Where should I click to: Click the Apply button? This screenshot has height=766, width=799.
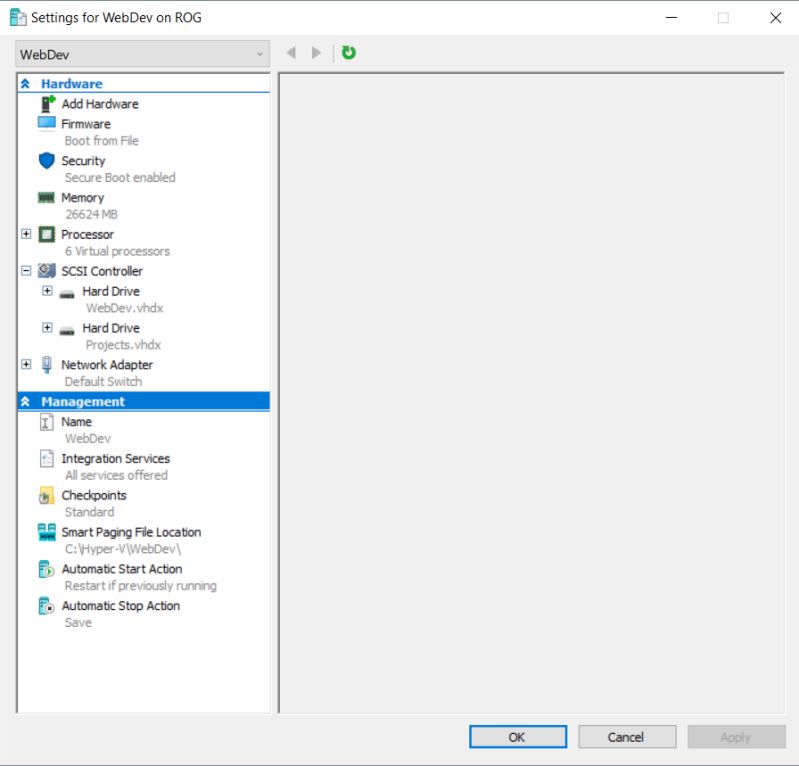[x=736, y=737]
